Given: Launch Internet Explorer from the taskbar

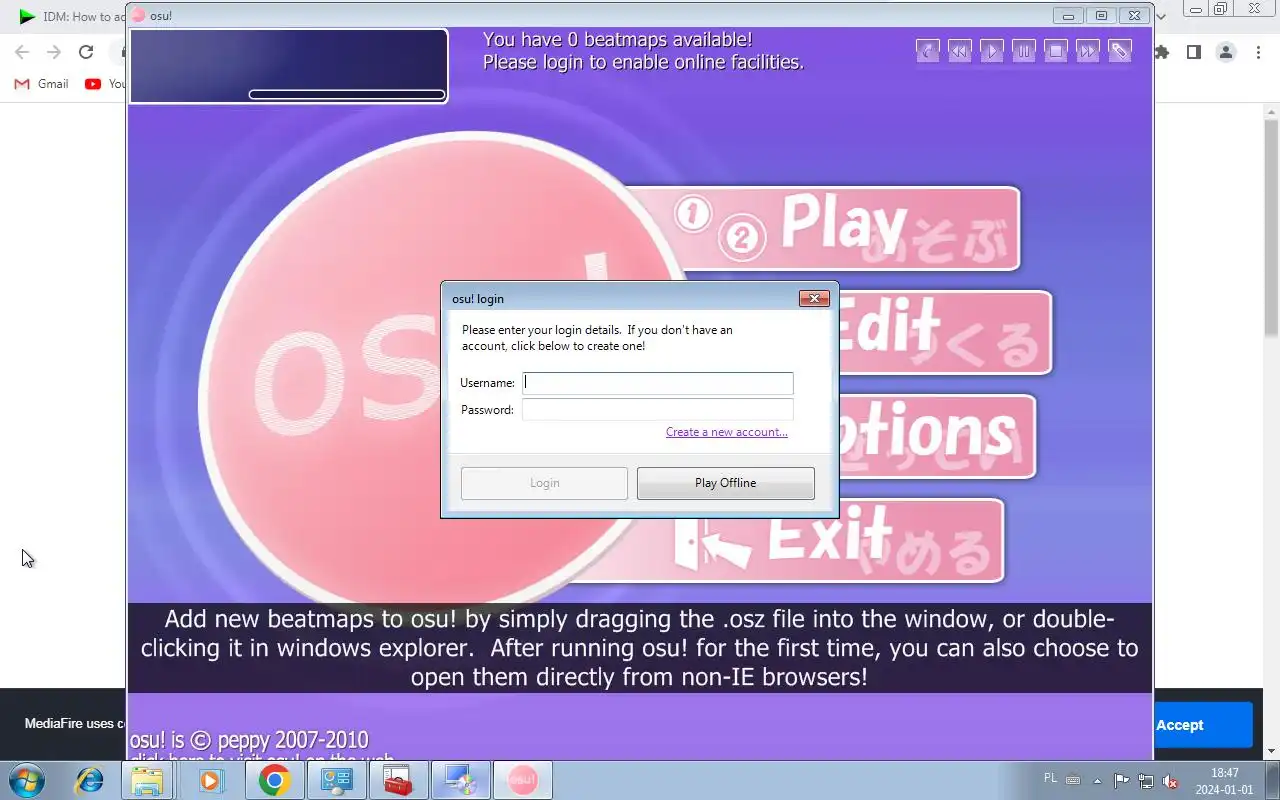Looking at the screenshot, I should pos(90,780).
